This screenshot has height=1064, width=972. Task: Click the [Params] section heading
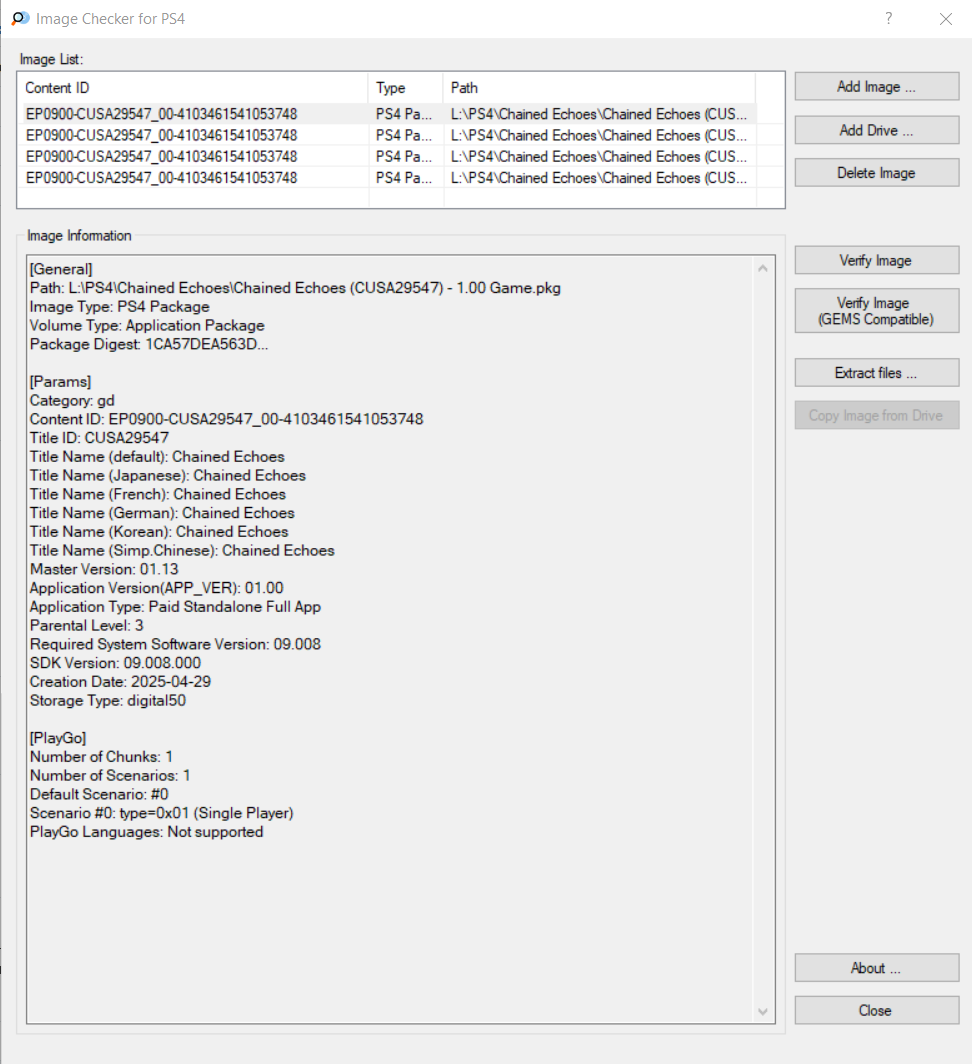coord(60,381)
